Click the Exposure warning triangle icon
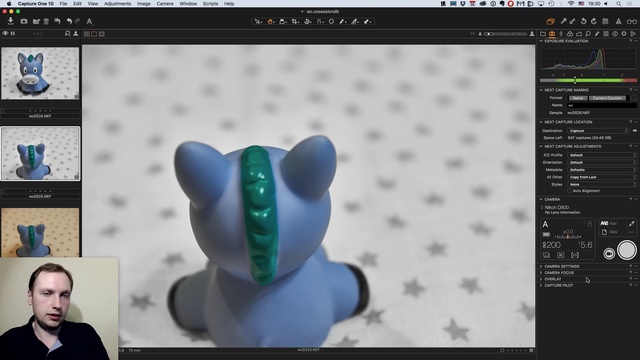The image size is (640, 360). 618,21
